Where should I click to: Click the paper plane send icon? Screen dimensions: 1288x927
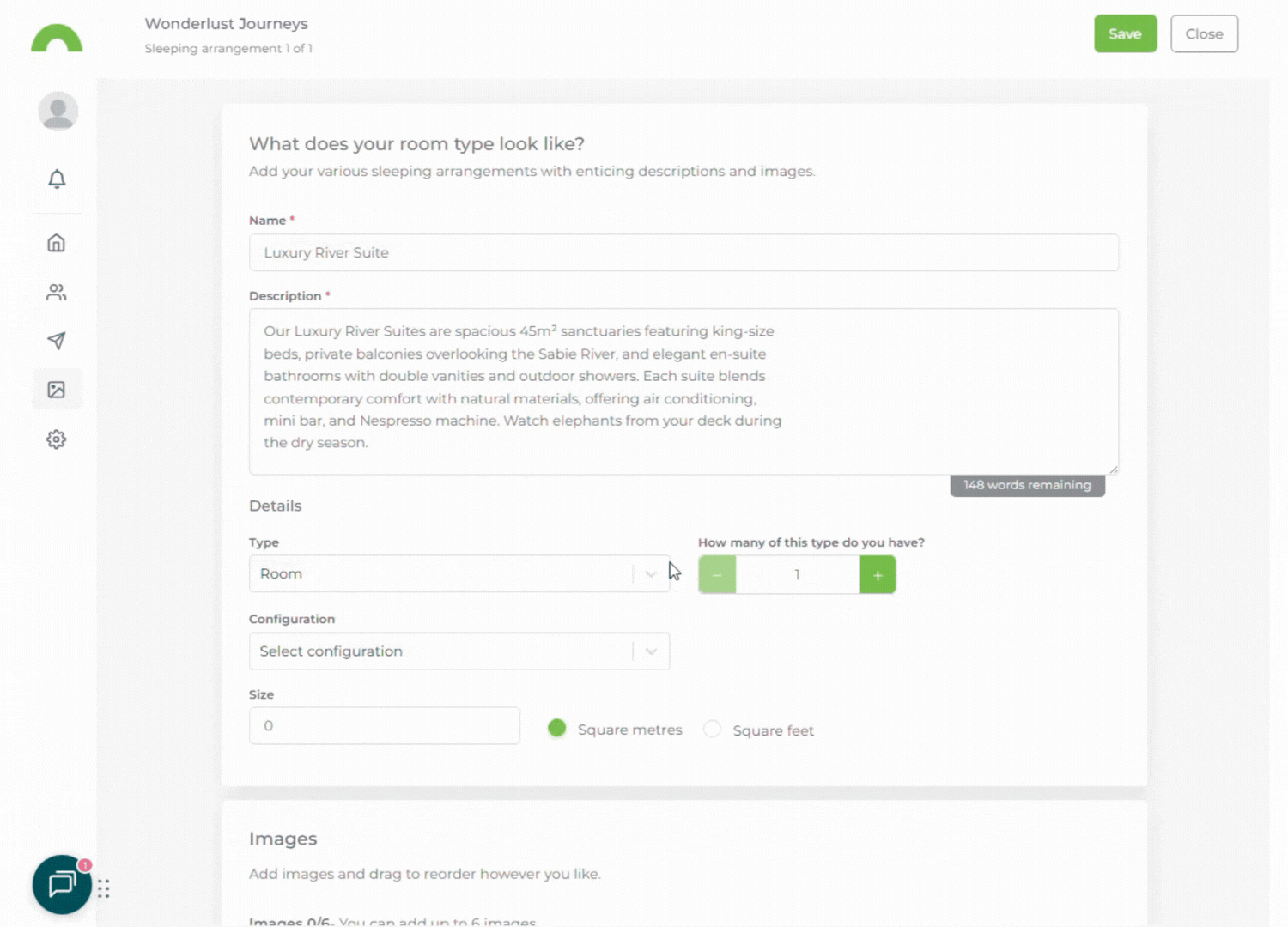click(57, 341)
